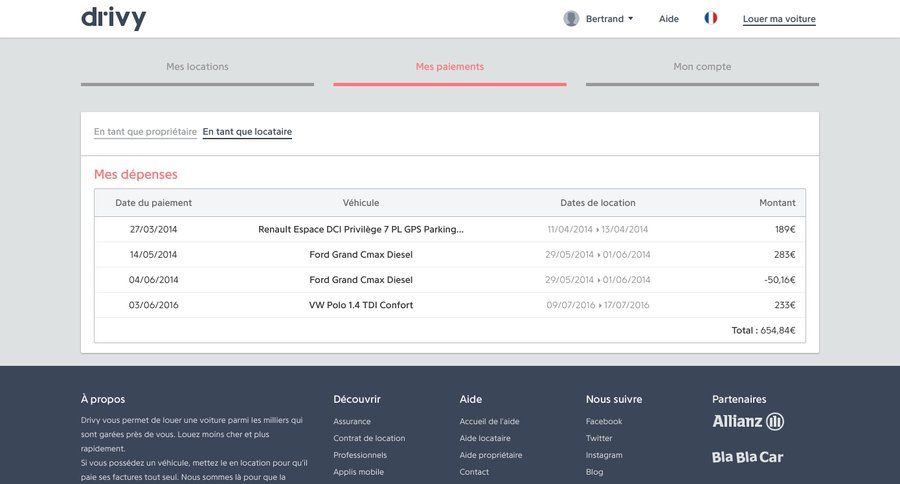Click the 283€ amount
Viewport: 900px width, 484px height.
click(785, 254)
